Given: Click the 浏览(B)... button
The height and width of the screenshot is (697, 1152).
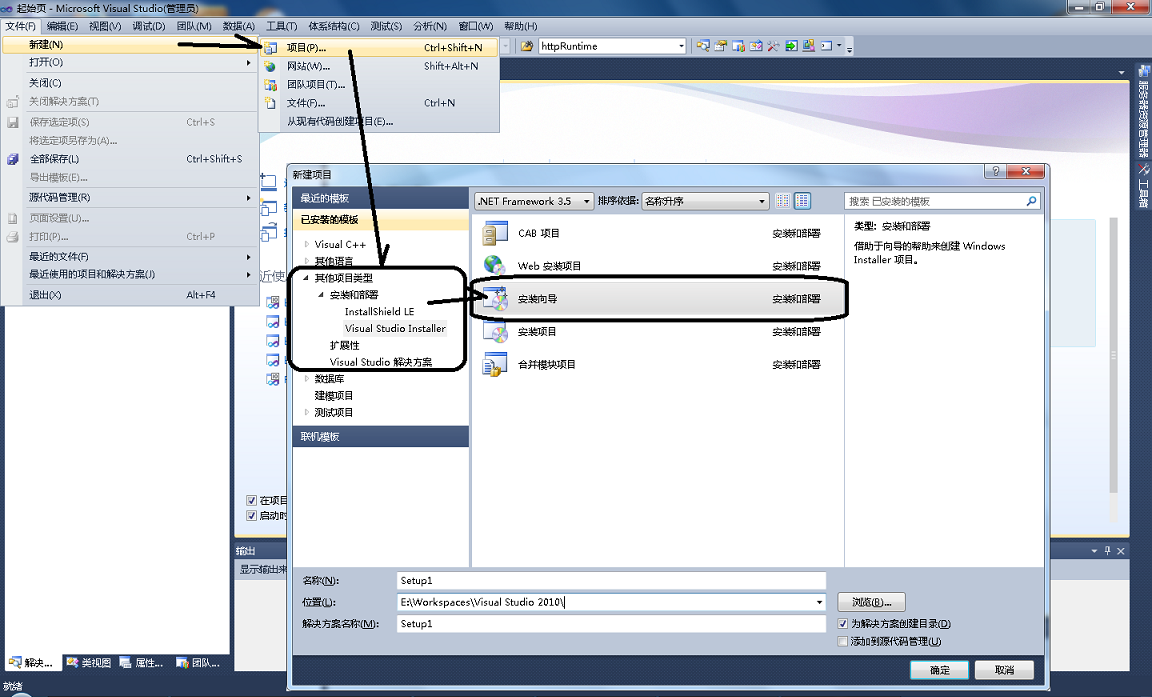Looking at the screenshot, I should click(x=871, y=602).
